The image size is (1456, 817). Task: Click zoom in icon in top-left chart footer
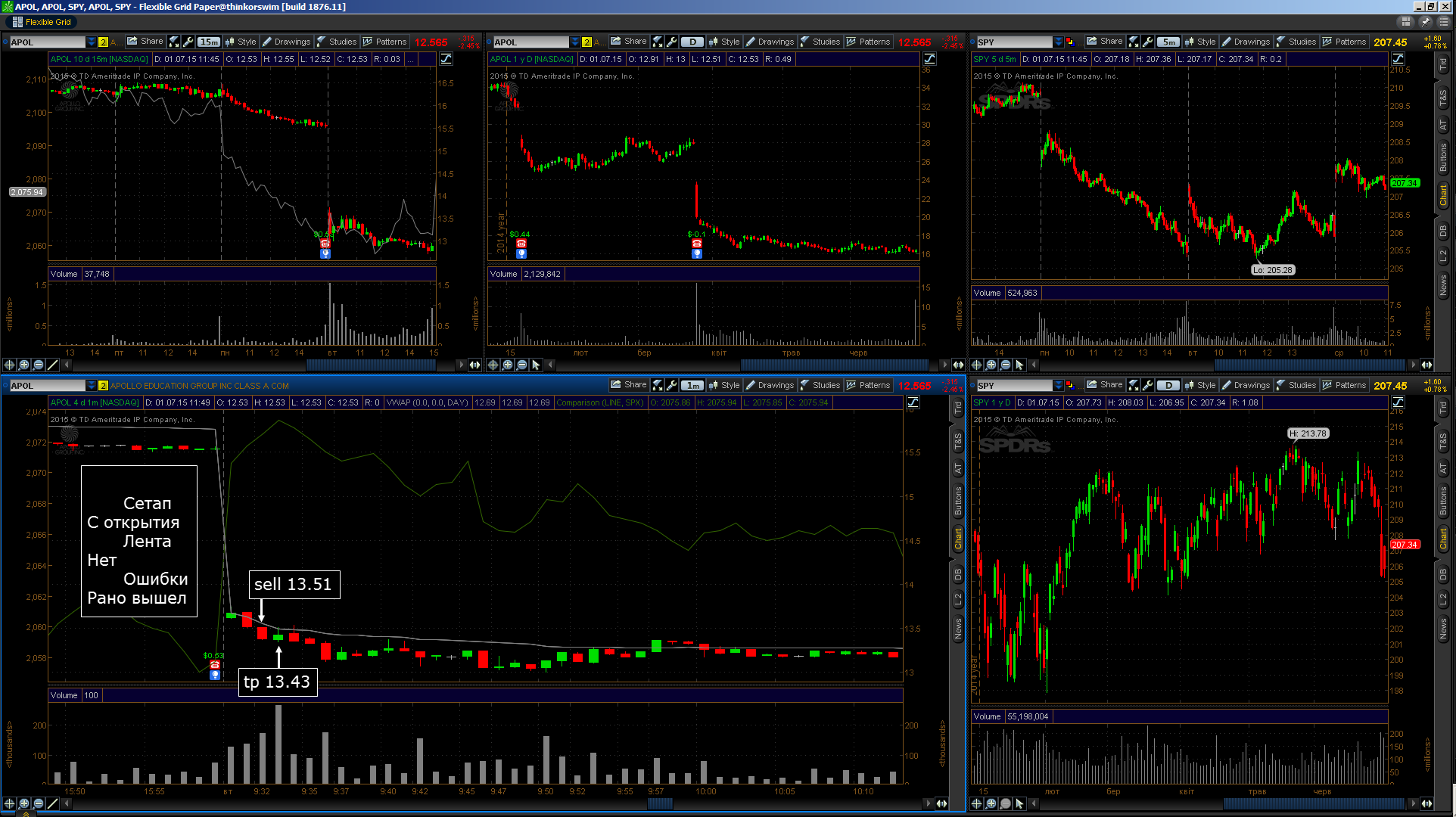coord(24,365)
